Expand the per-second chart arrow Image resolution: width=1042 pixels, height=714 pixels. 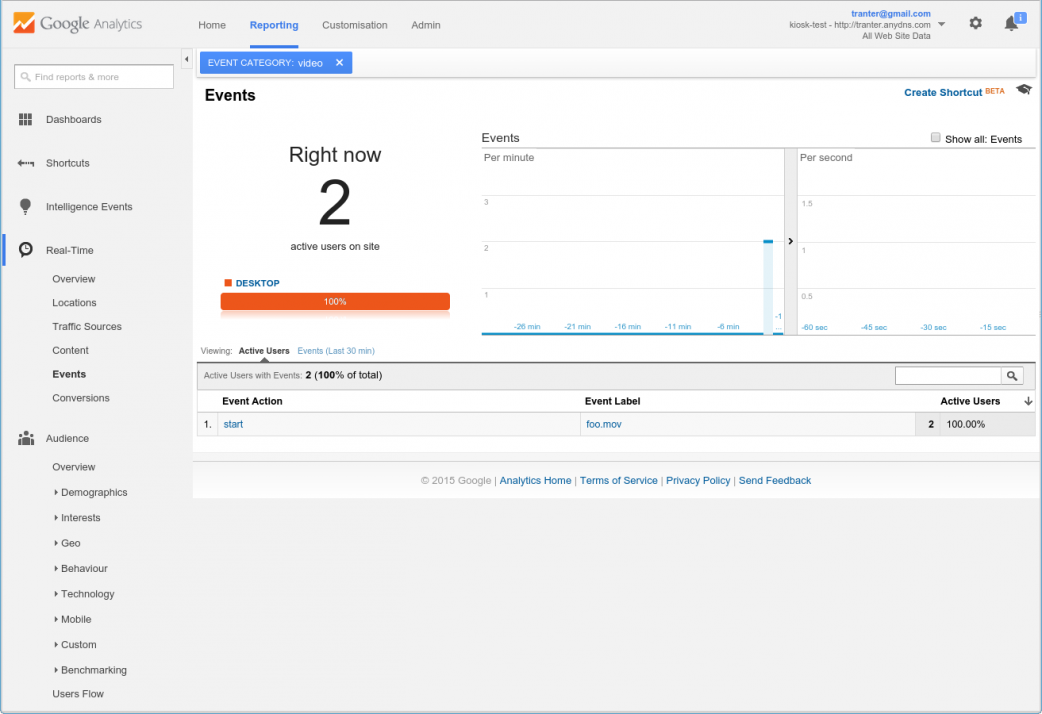[791, 241]
